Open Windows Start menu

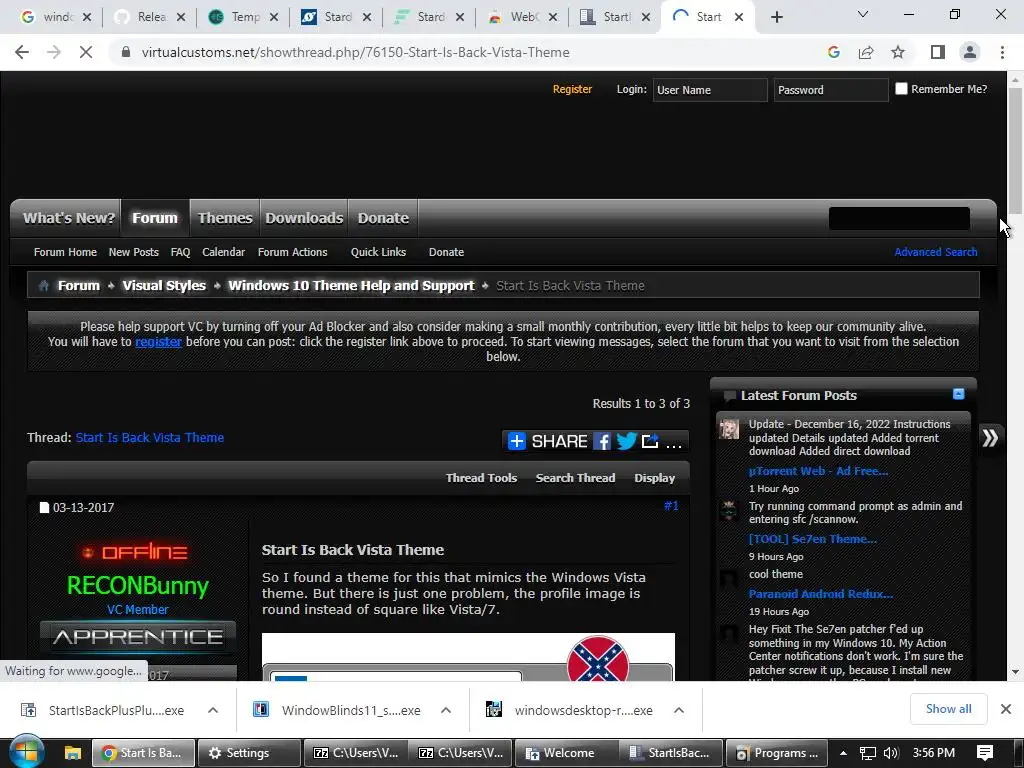tap(25, 752)
